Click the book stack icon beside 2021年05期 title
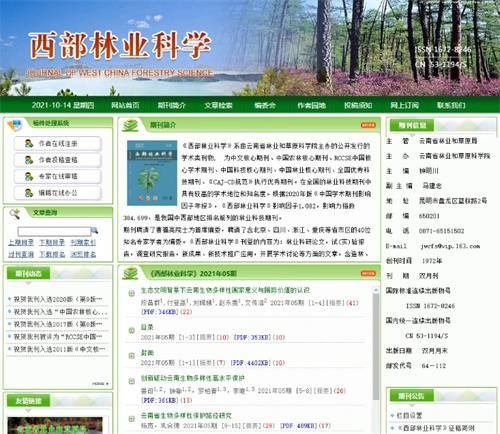Viewport: 500px width, 434px height. 130,273
